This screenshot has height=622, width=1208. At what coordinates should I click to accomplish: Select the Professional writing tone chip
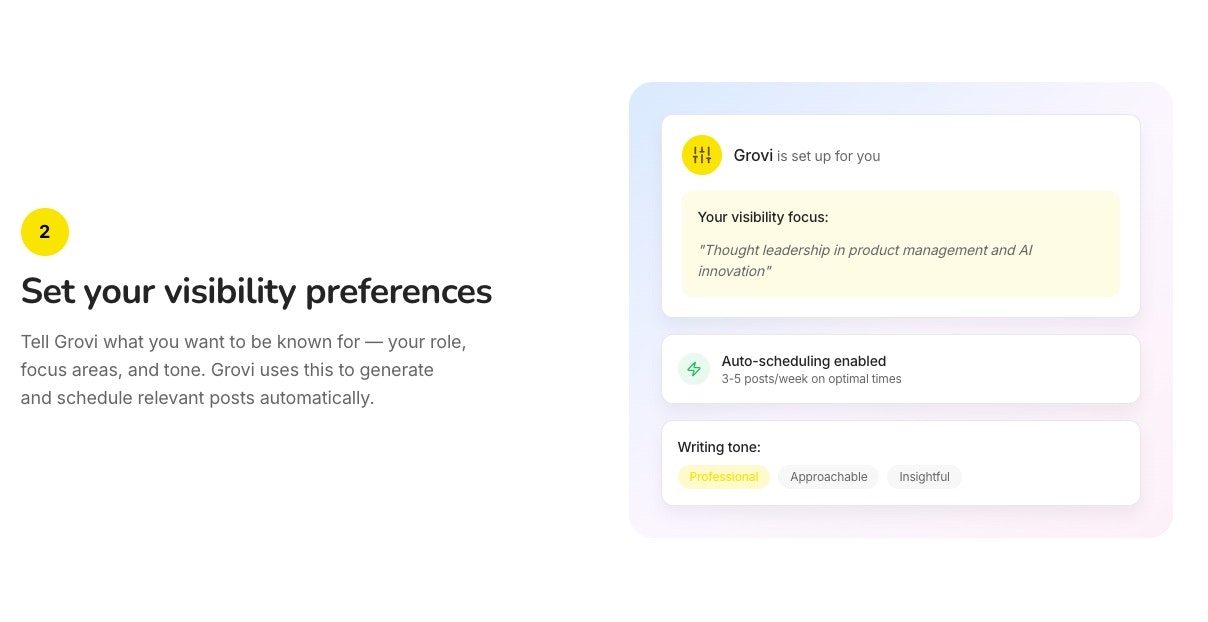723,477
